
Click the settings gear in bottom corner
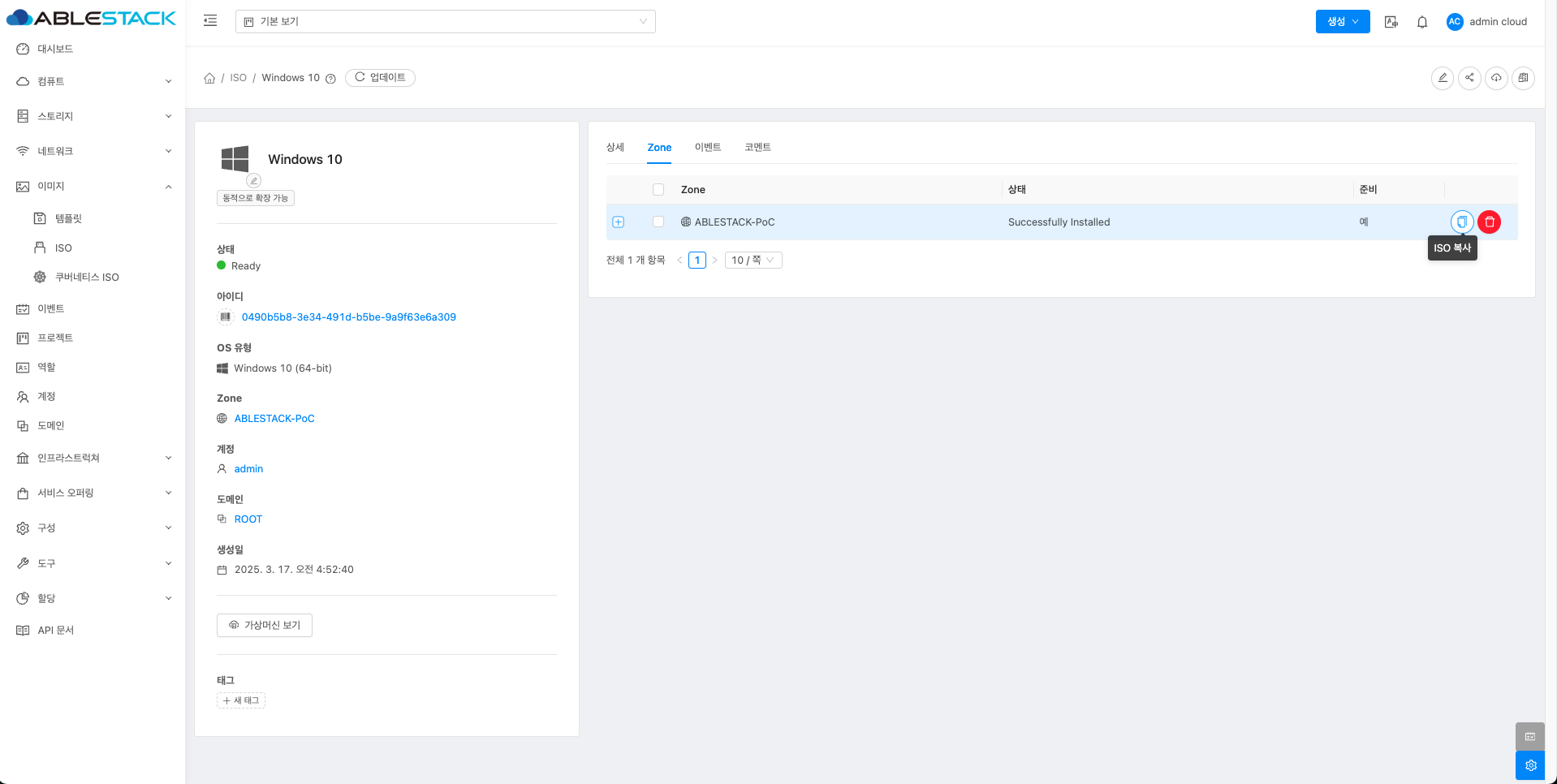coord(1529,765)
